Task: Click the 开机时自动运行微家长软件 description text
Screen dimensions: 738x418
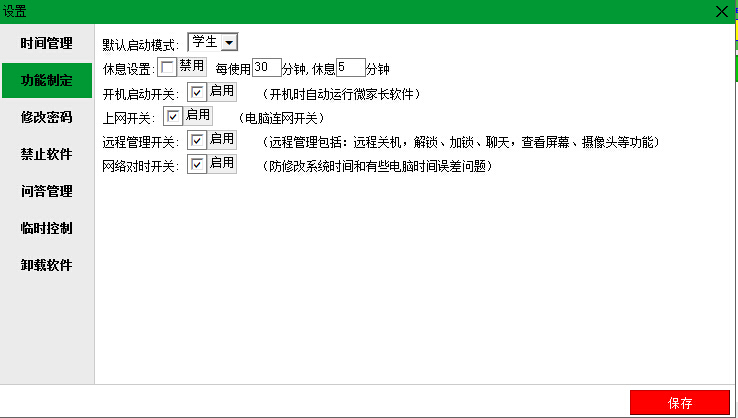Action: tap(342, 94)
